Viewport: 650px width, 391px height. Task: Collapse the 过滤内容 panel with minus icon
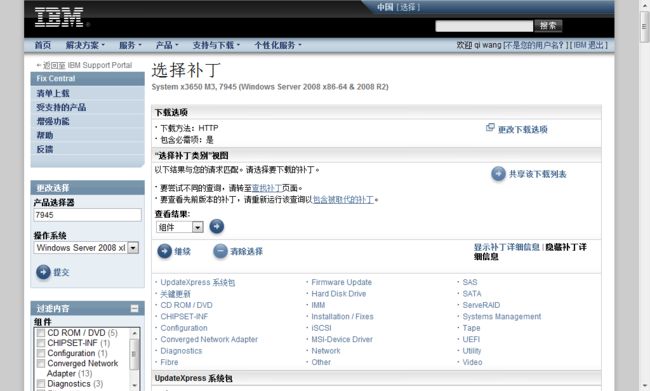coord(134,308)
